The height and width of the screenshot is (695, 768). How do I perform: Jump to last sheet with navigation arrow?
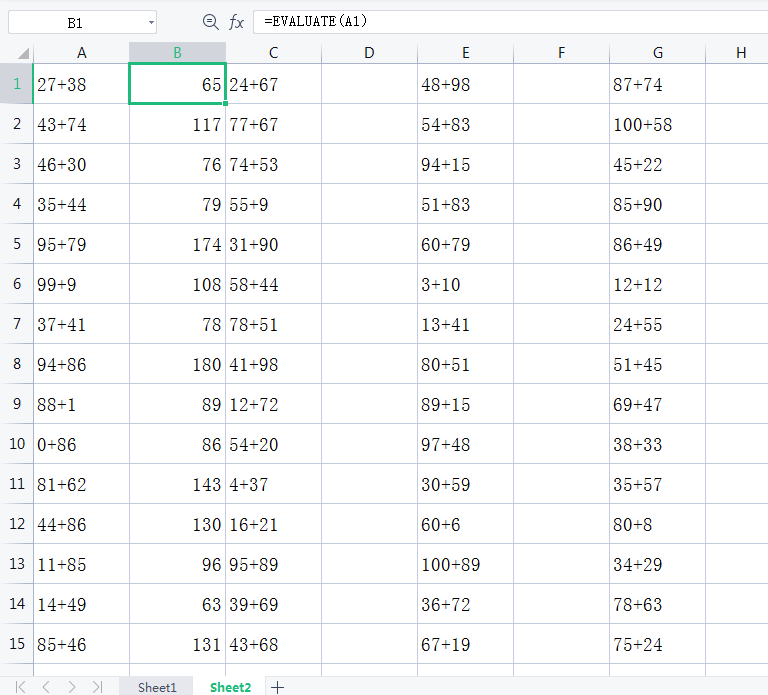pos(97,687)
